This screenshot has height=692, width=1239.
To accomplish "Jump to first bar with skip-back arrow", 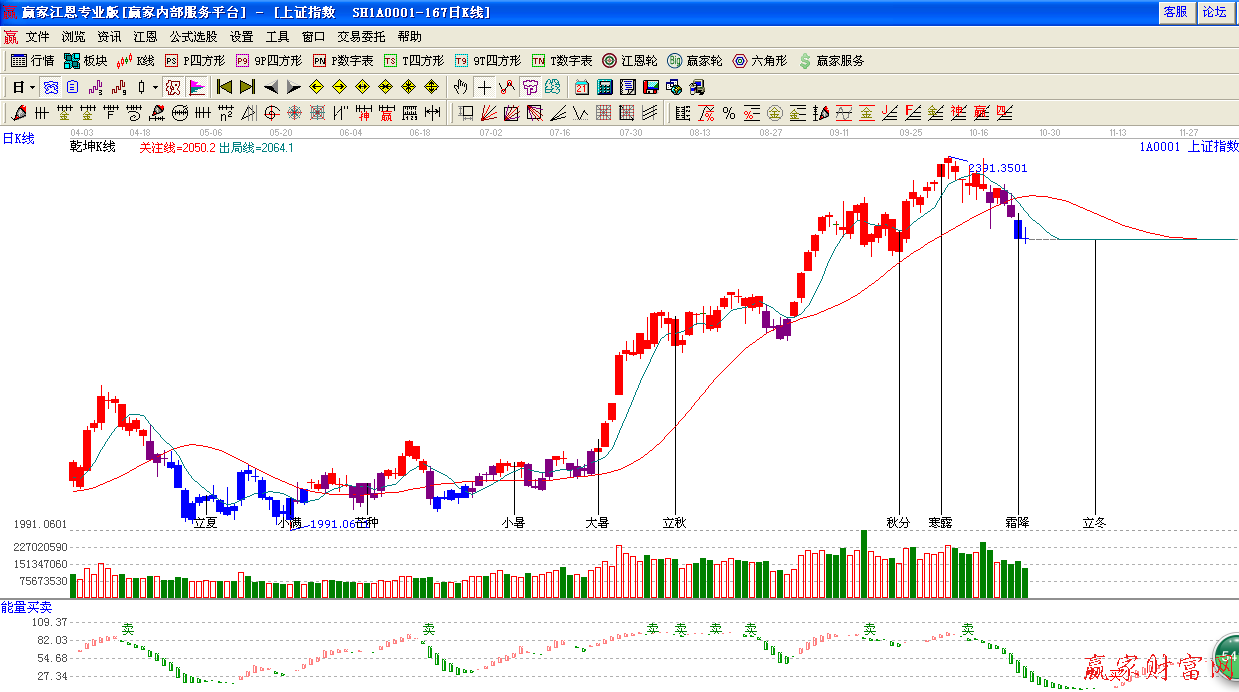I will tap(224, 87).
